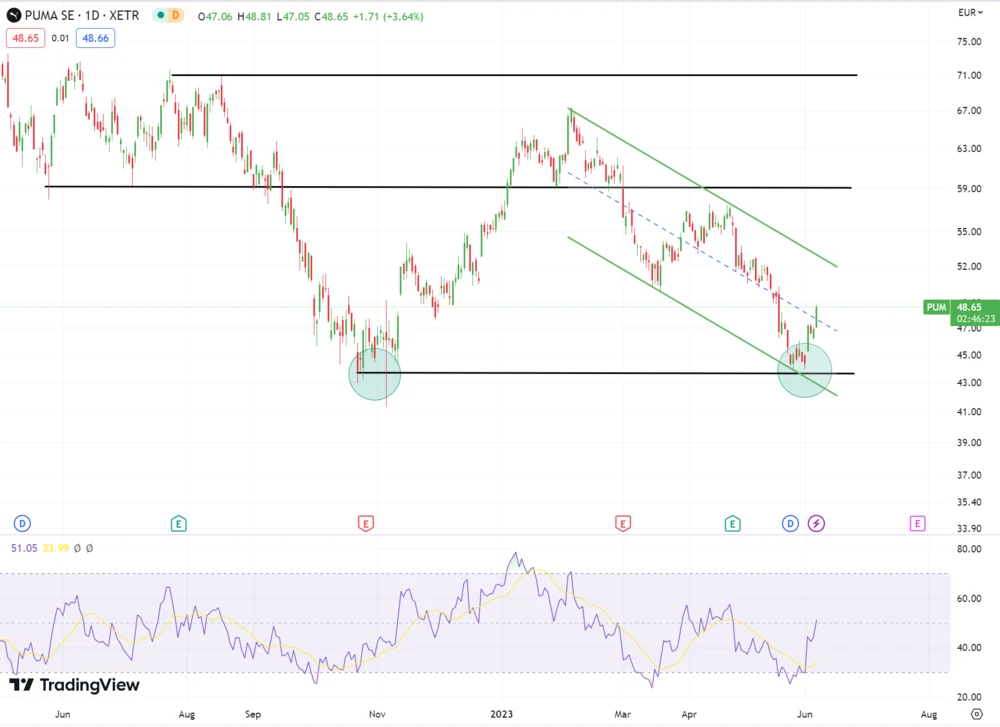Click the purple RSI value 51.05
The width and height of the screenshot is (1000, 727).
(24, 548)
